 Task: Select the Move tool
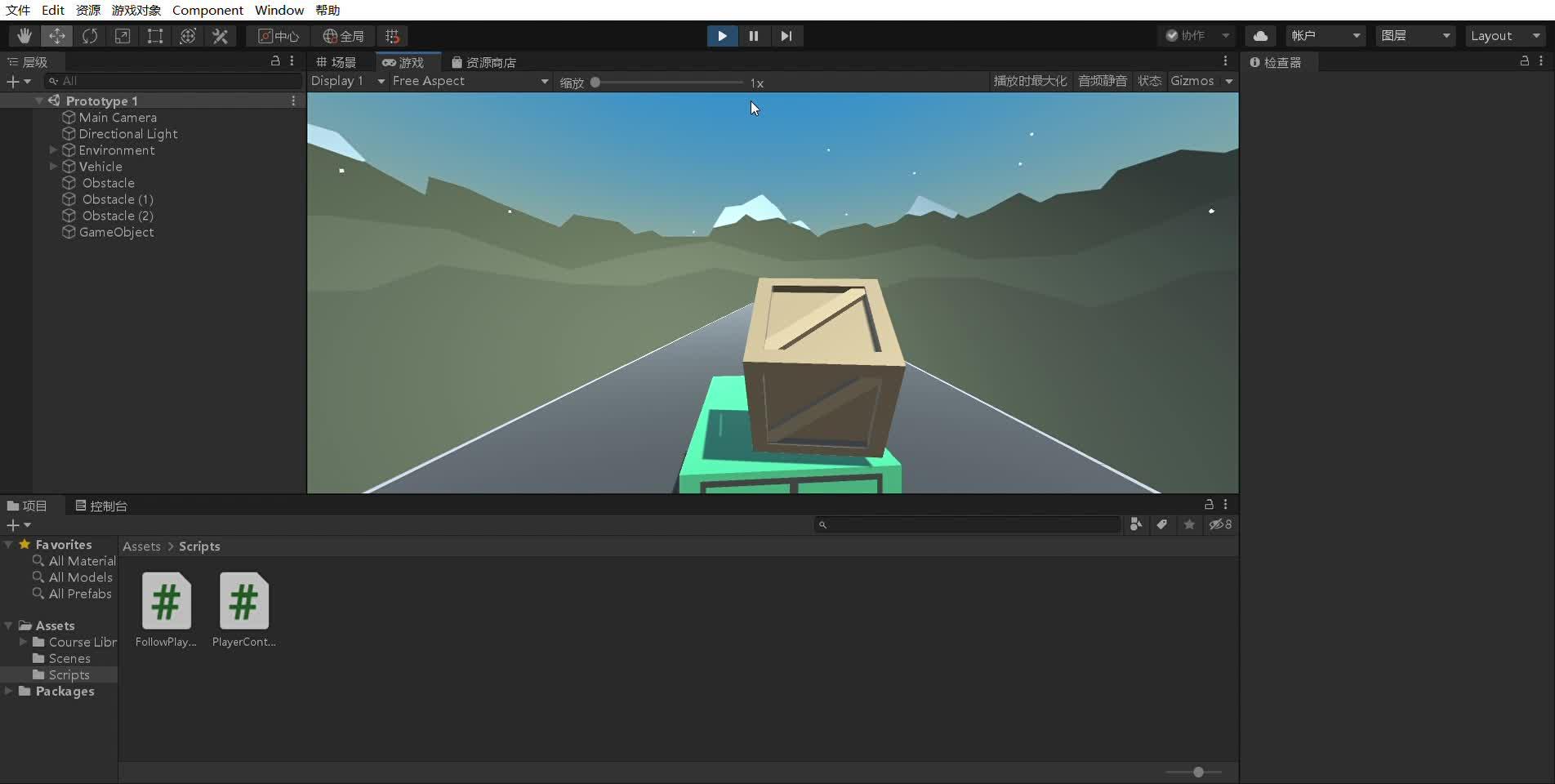56,36
